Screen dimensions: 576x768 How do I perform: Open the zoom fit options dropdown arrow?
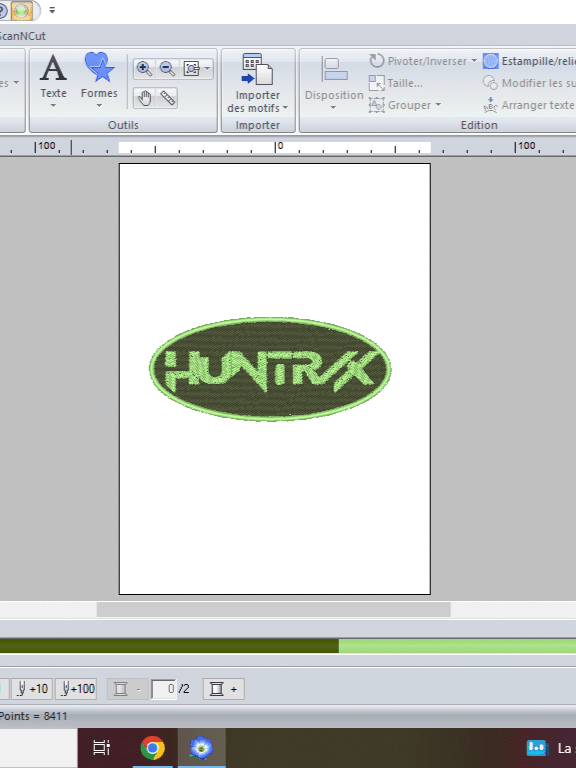pos(208,69)
